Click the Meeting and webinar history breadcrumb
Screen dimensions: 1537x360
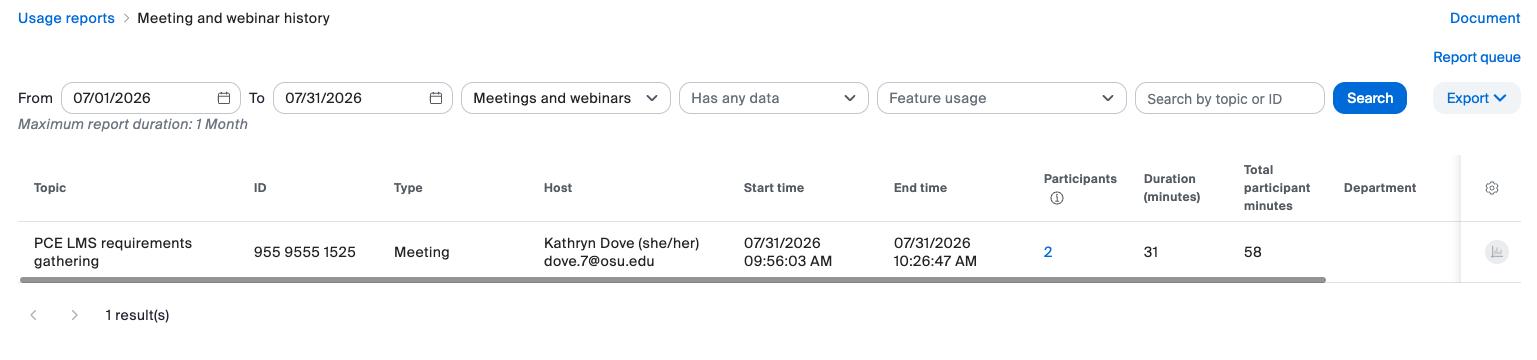click(x=233, y=18)
